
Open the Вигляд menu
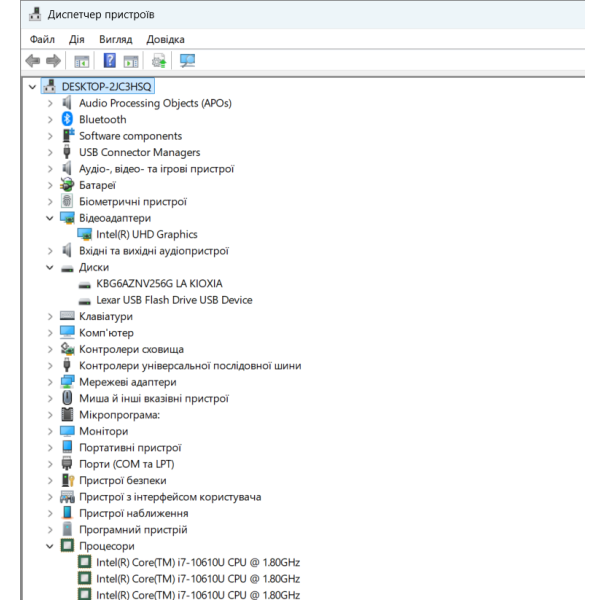coord(116,39)
